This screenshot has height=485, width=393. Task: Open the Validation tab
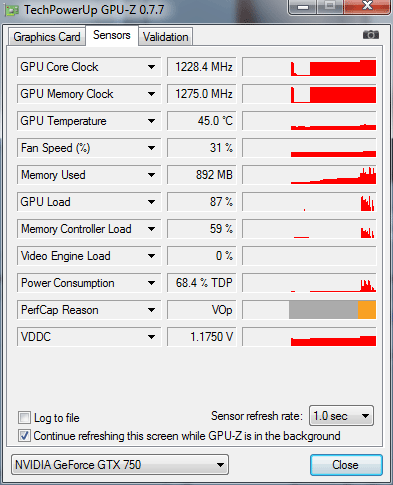coord(166,37)
